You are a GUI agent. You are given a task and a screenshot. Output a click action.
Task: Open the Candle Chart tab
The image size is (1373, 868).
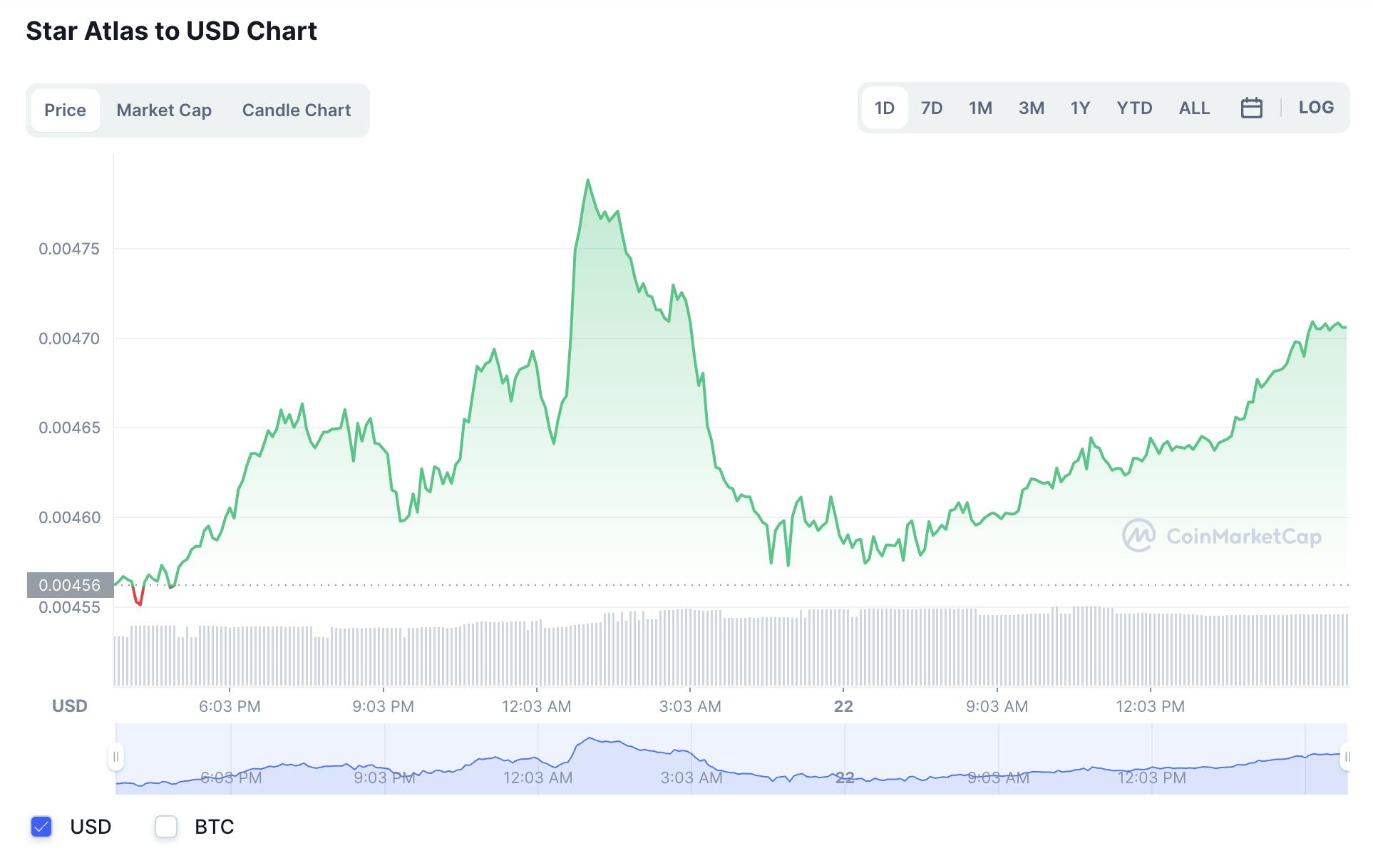point(297,110)
